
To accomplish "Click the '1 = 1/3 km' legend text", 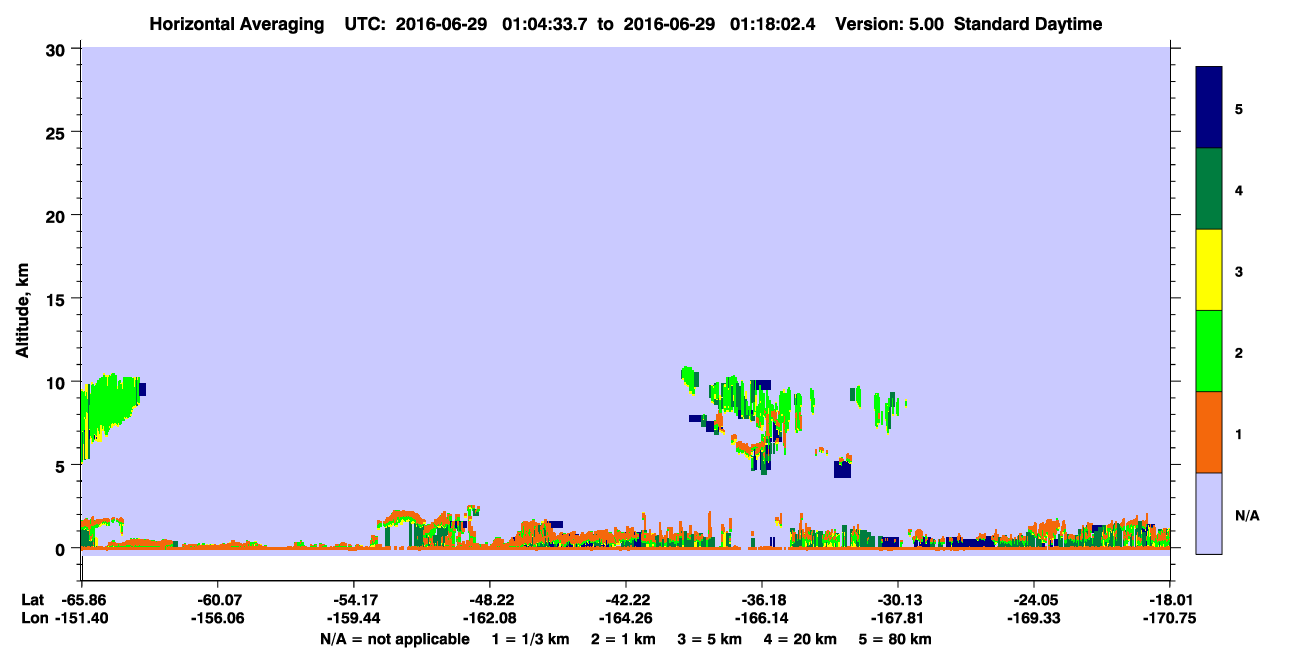I will click(x=532, y=639).
